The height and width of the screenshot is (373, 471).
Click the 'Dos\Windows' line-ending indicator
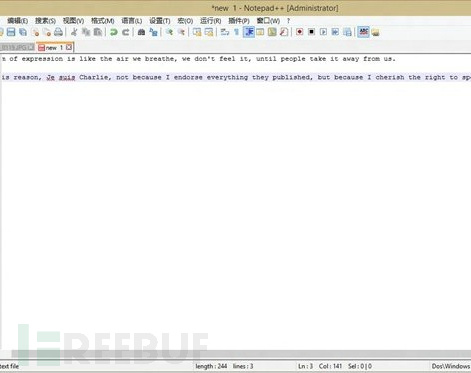pyautogui.click(x=451, y=366)
